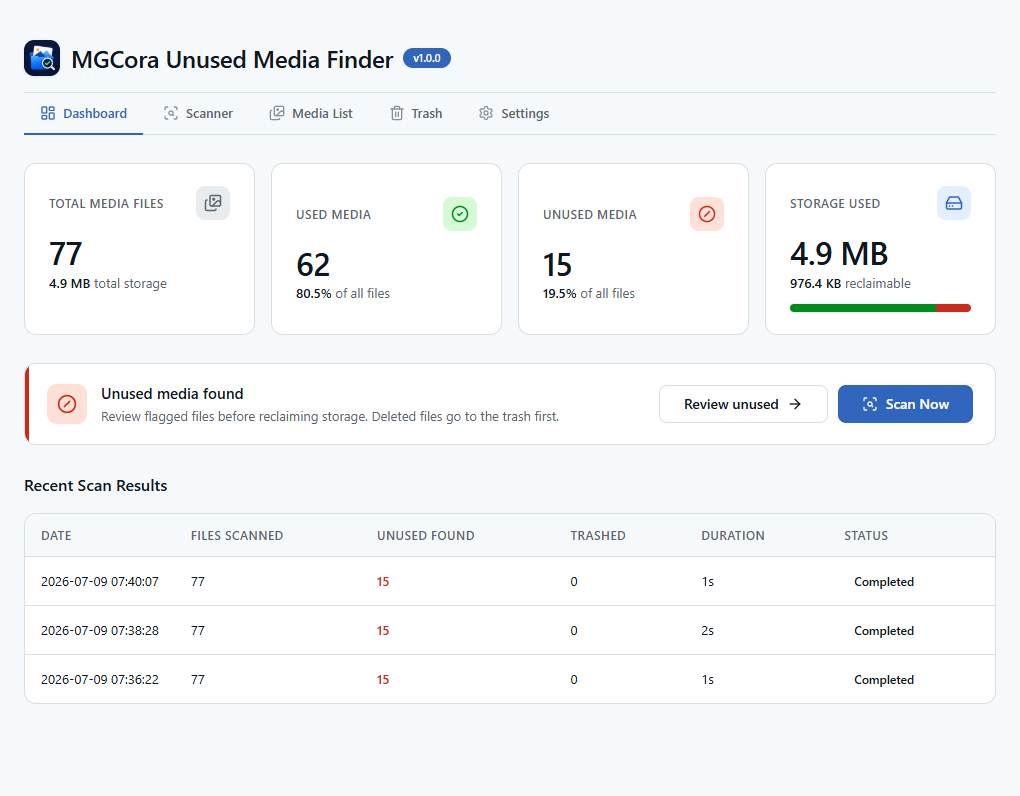Viewport: 1020px width, 796px height.
Task: Open the Settings tab
Action: (514, 113)
